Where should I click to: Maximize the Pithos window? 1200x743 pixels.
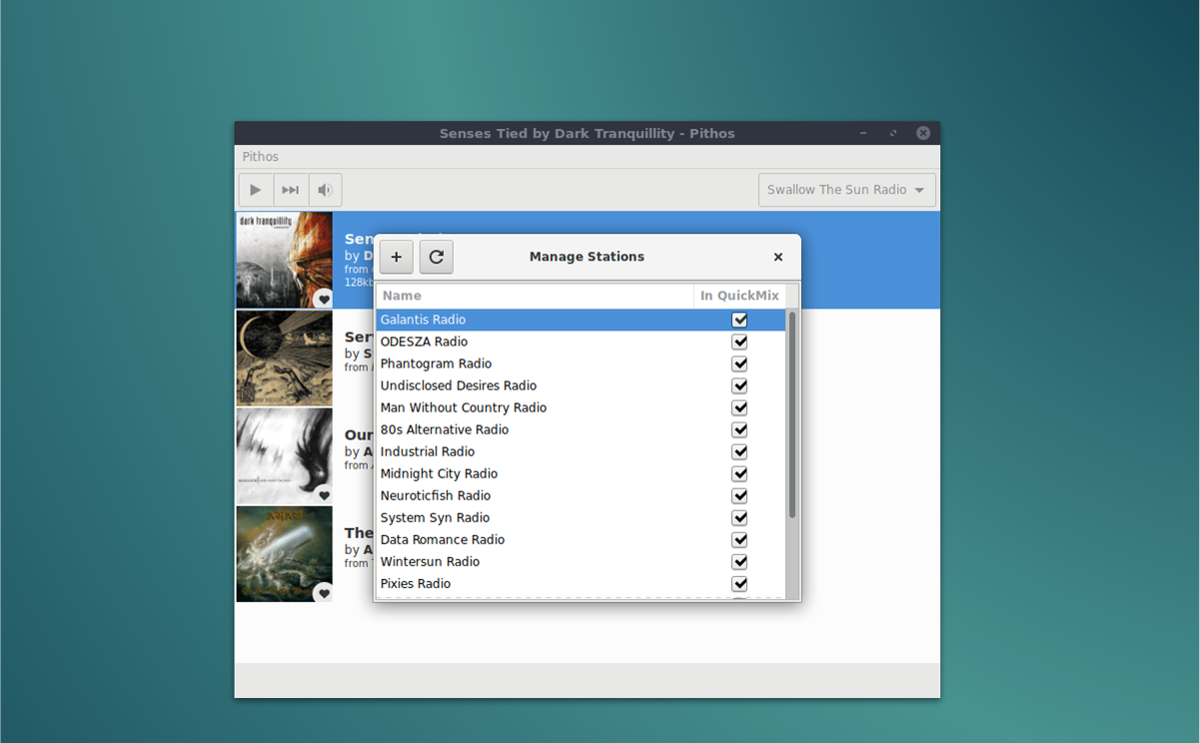pyautogui.click(x=893, y=133)
